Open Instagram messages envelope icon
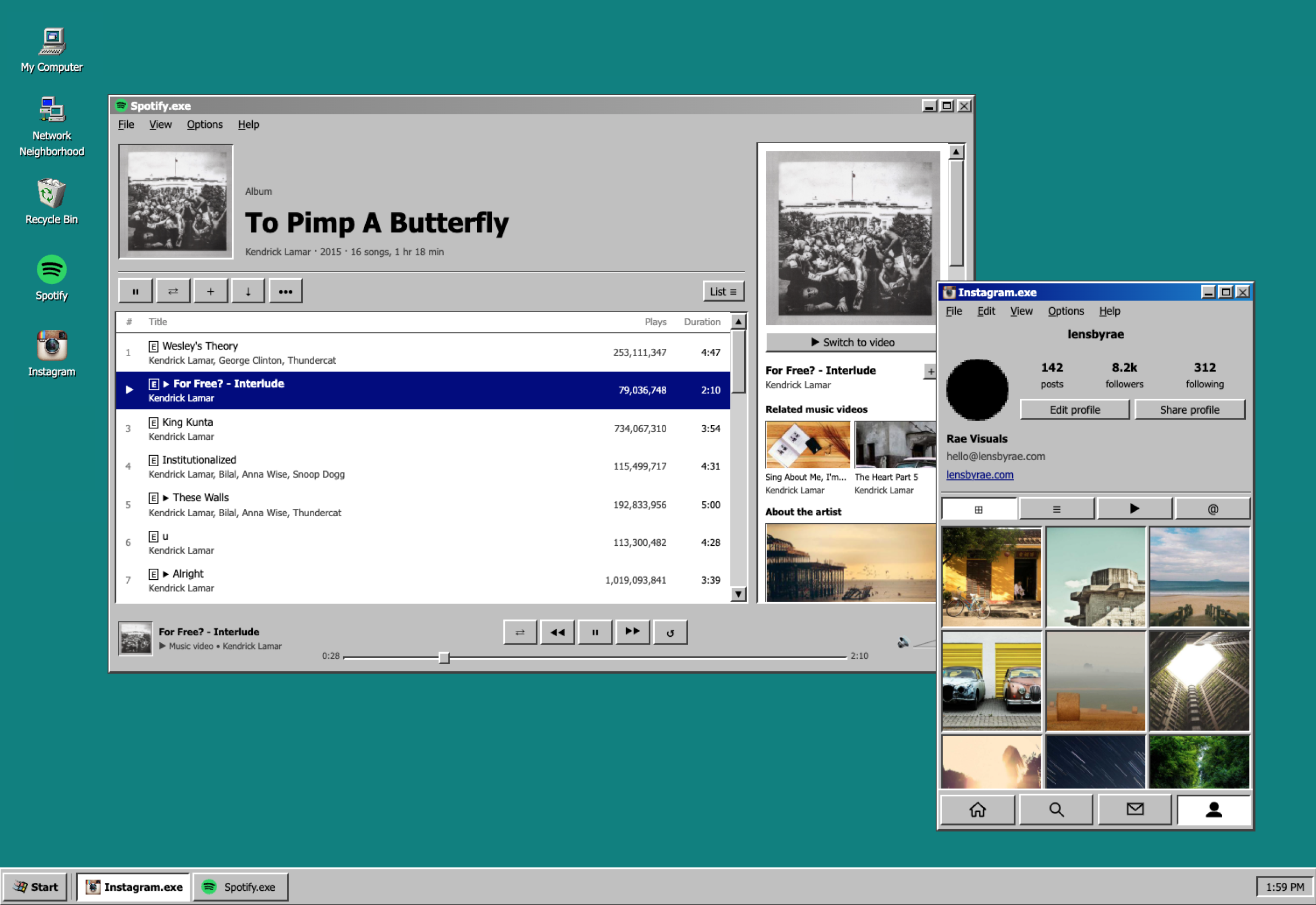 point(1135,810)
